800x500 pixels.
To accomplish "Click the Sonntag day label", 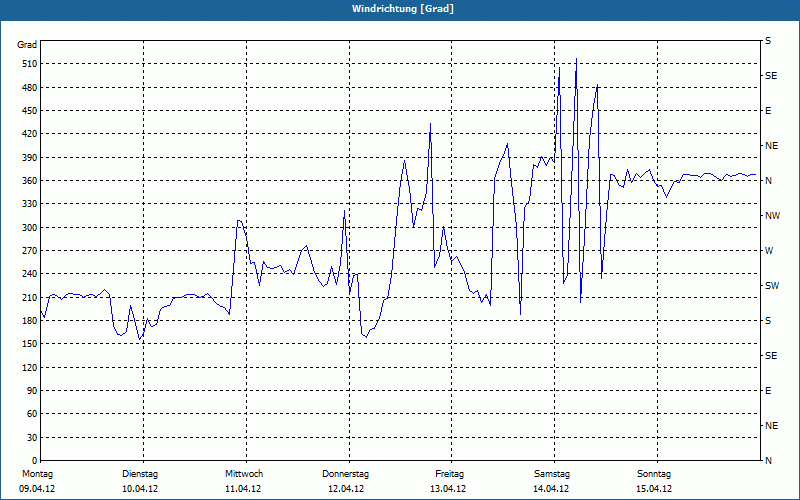I will 654,474.
